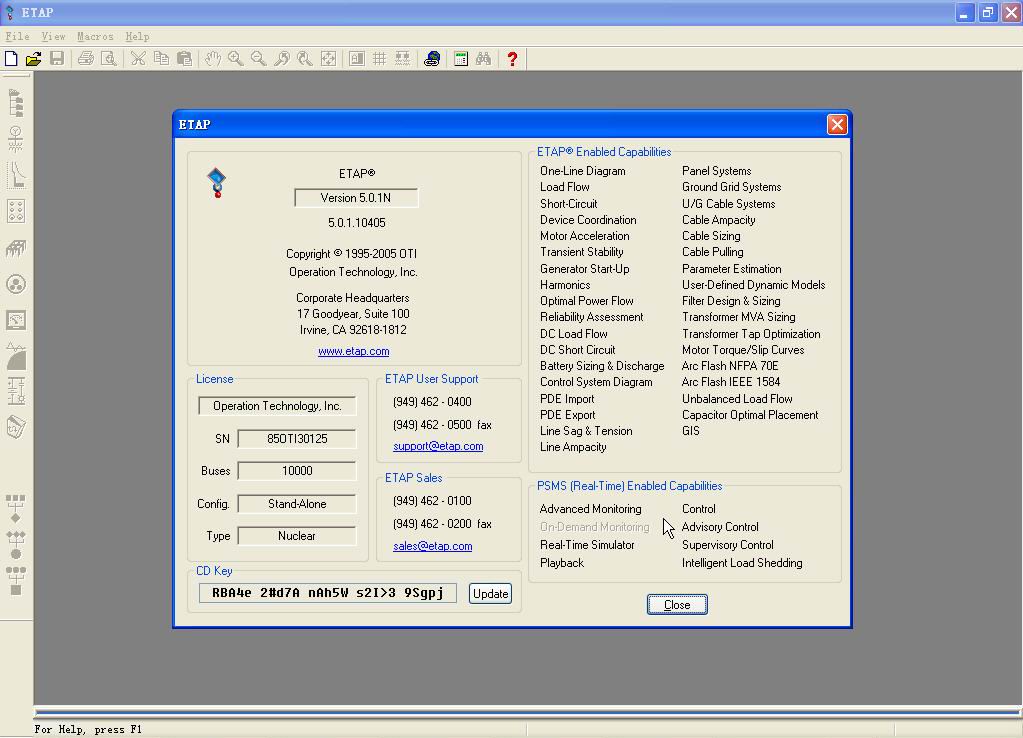
Task: Click the globe hyperlink toolbar icon
Action: [432, 59]
